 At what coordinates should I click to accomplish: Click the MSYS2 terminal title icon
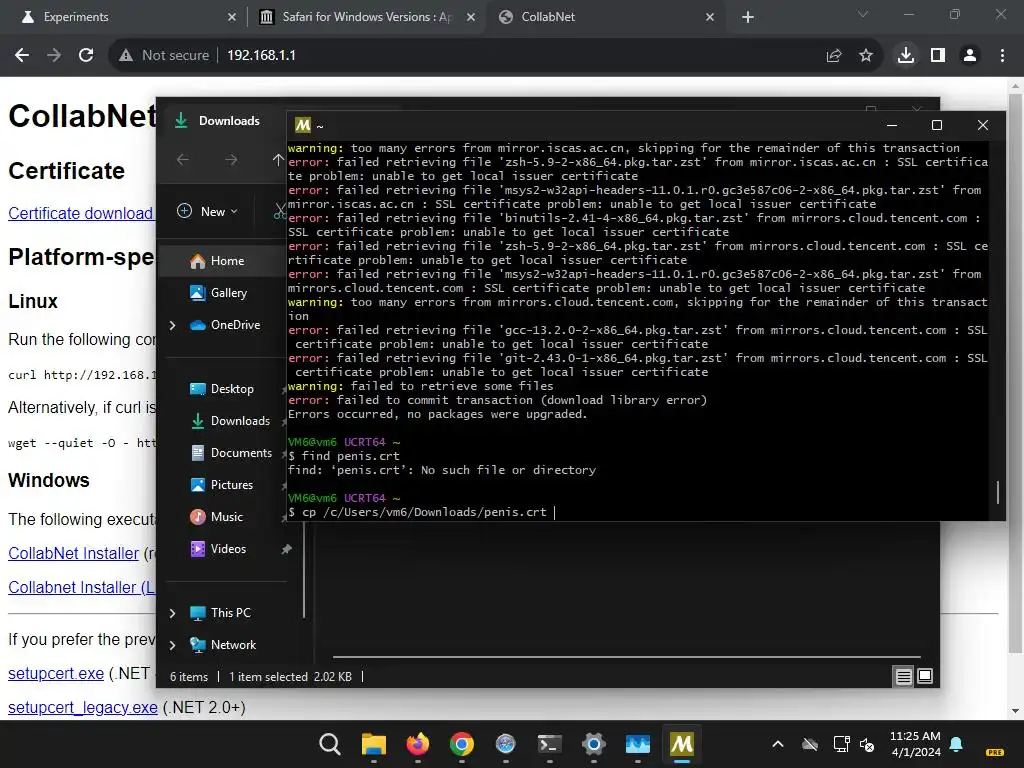click(x=302, y=125)
